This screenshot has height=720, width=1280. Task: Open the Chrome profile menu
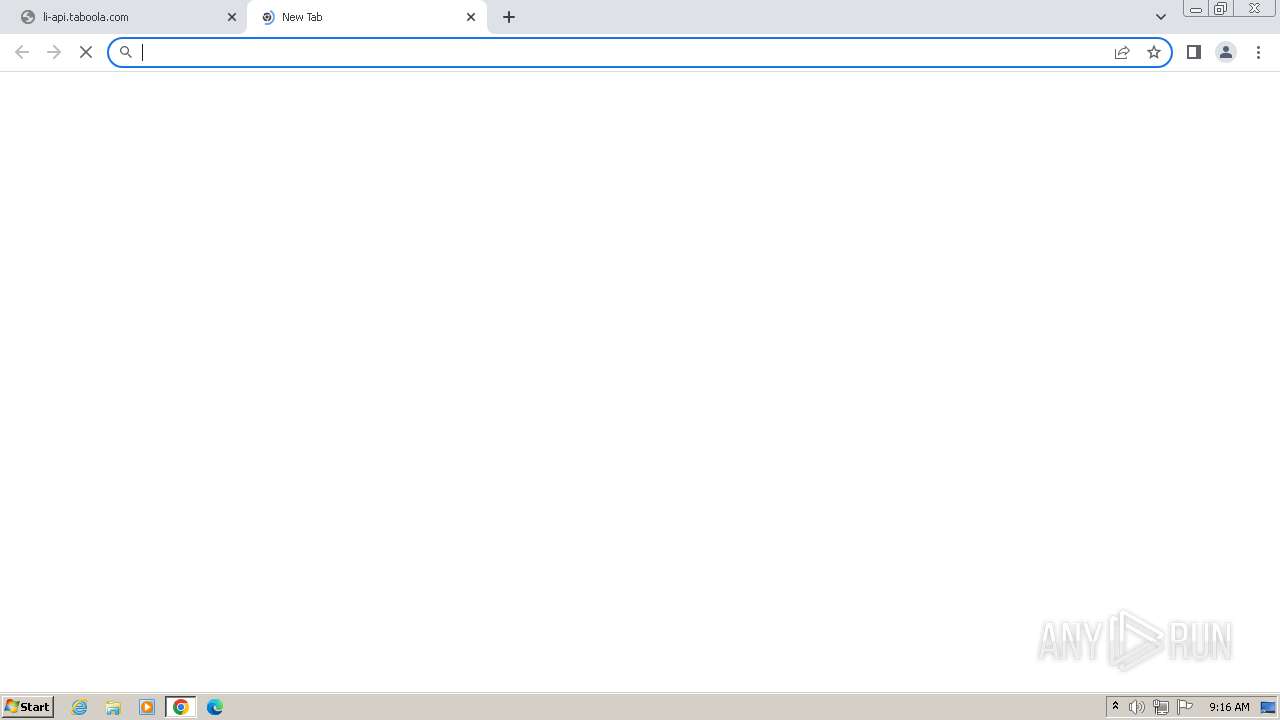(1226, 52)
